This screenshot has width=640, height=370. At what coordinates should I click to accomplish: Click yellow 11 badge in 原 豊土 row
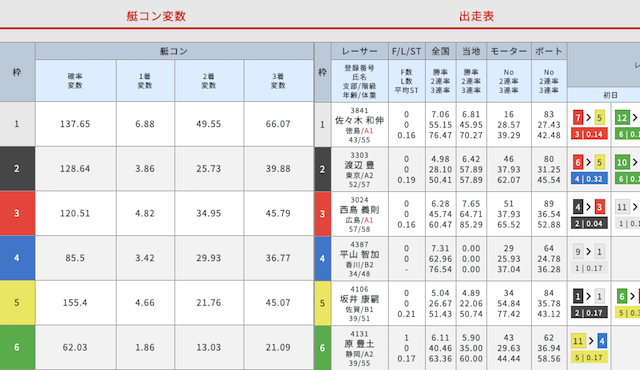pyautogui.click(x=578, y=341)
